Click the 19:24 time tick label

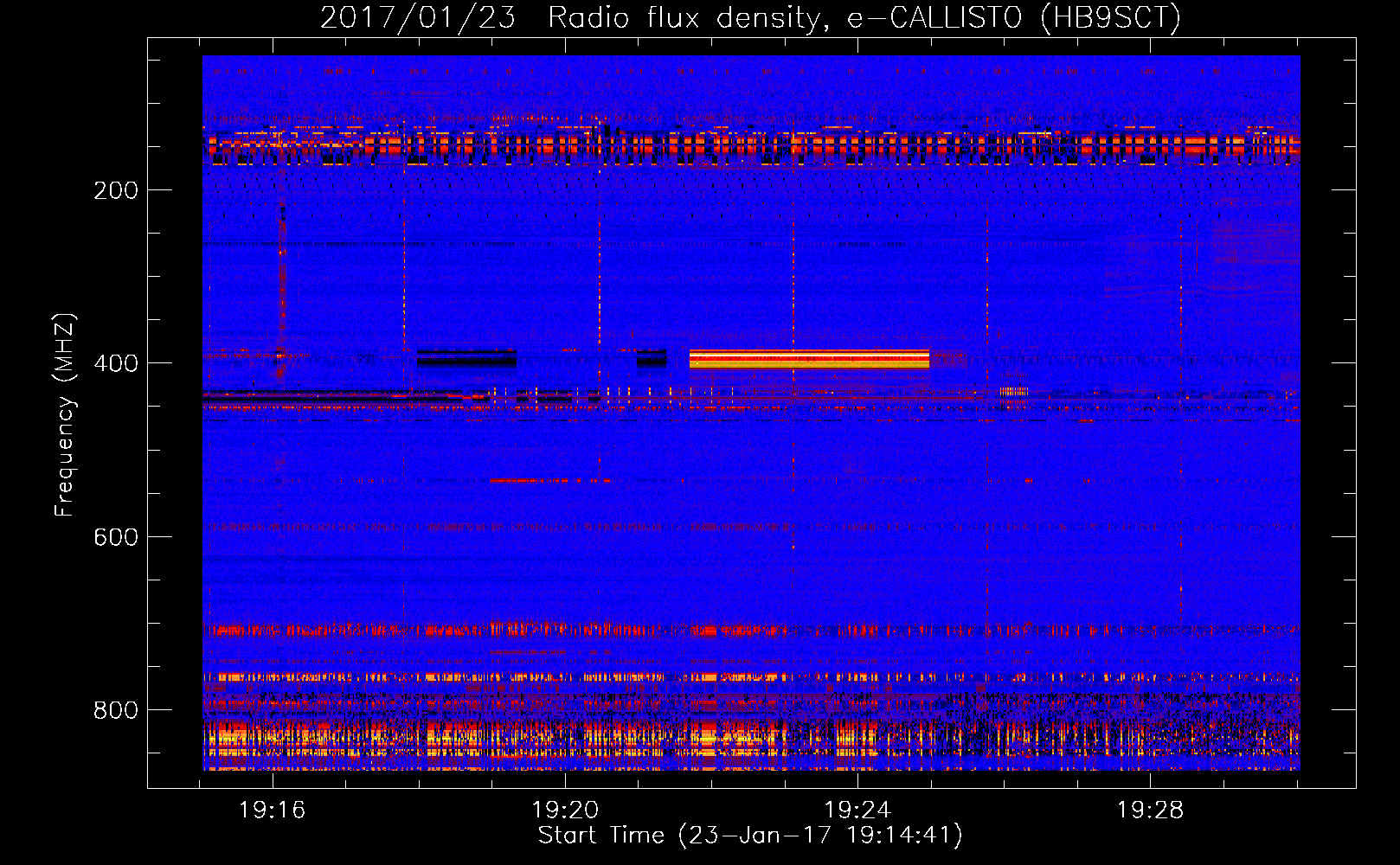click(x=857, y=810)
